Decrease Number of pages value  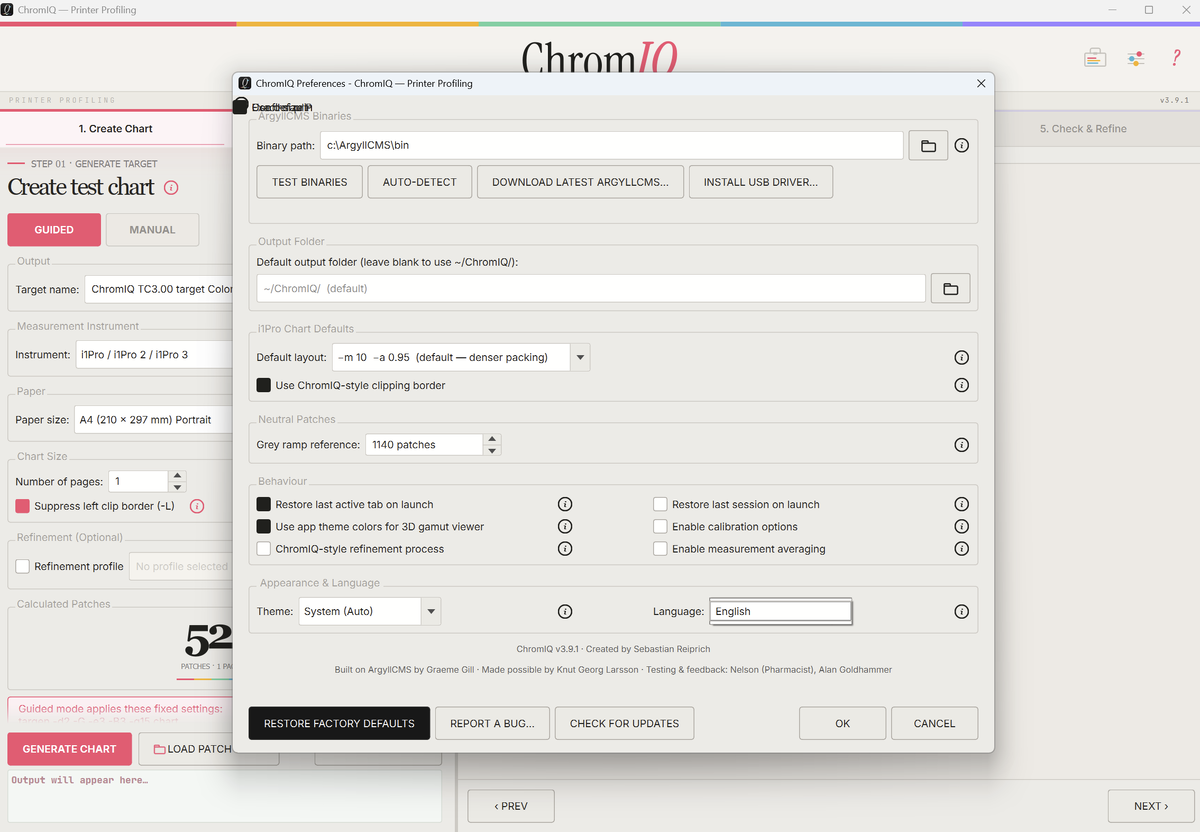point(177,488)
